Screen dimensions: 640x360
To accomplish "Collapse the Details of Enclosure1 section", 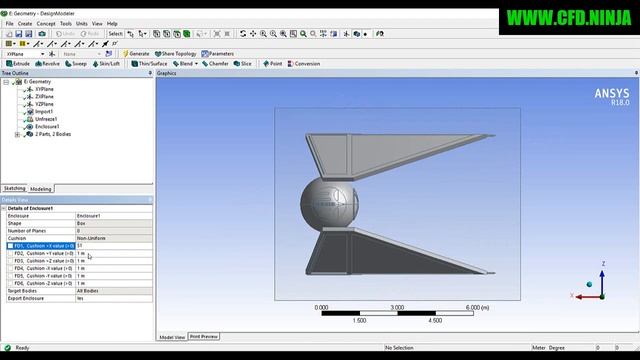I will (x=4, y=209).
